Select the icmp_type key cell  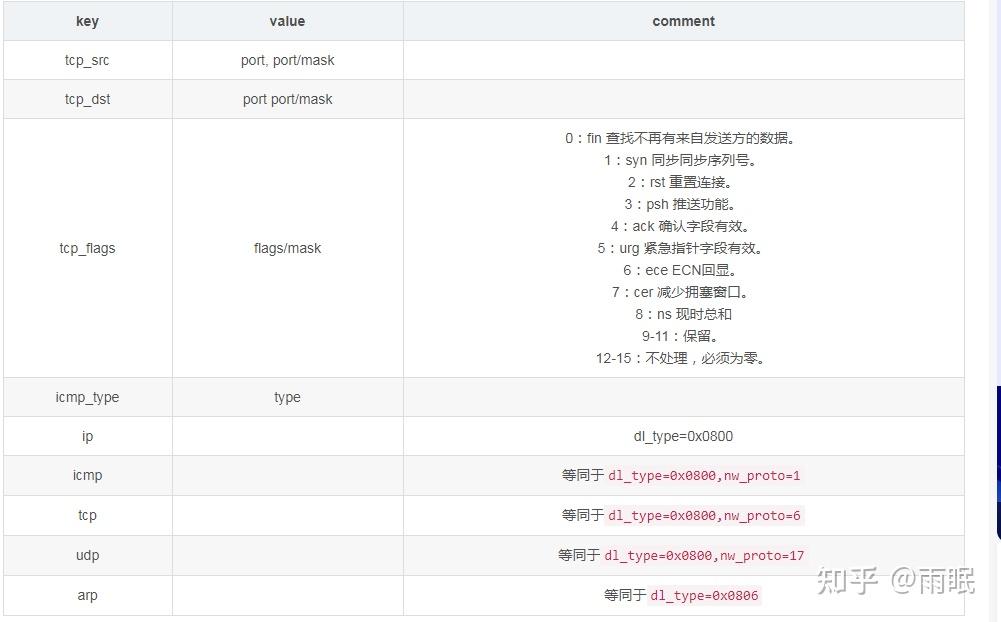point(87,397)
